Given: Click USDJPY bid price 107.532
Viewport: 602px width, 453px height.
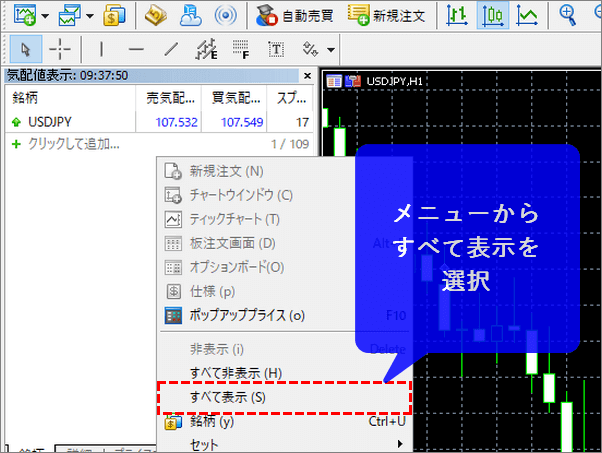Looking at the screenshot, I should click(176, 122).
